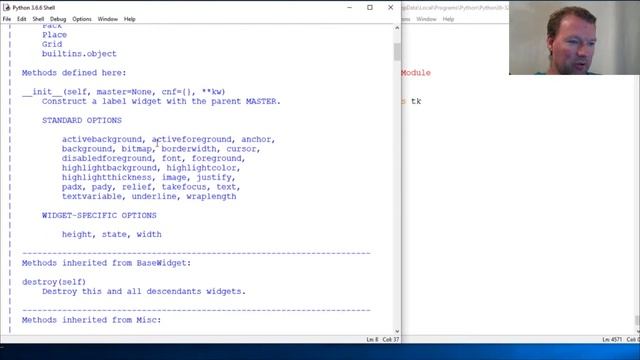This screenshot has height=360, width=640.
Task: Click the word 'borderwidth'
Action: (x=189, y=149)
